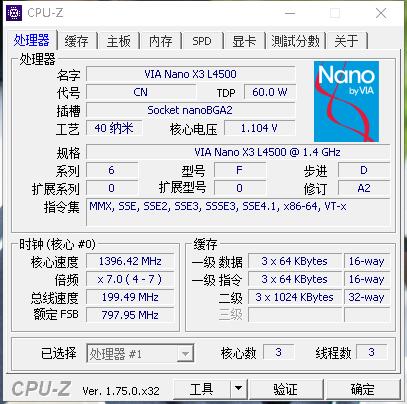Select the SPD tab
Screen dimensions: 407x404
pyautogui.click(x=202, y=41)
